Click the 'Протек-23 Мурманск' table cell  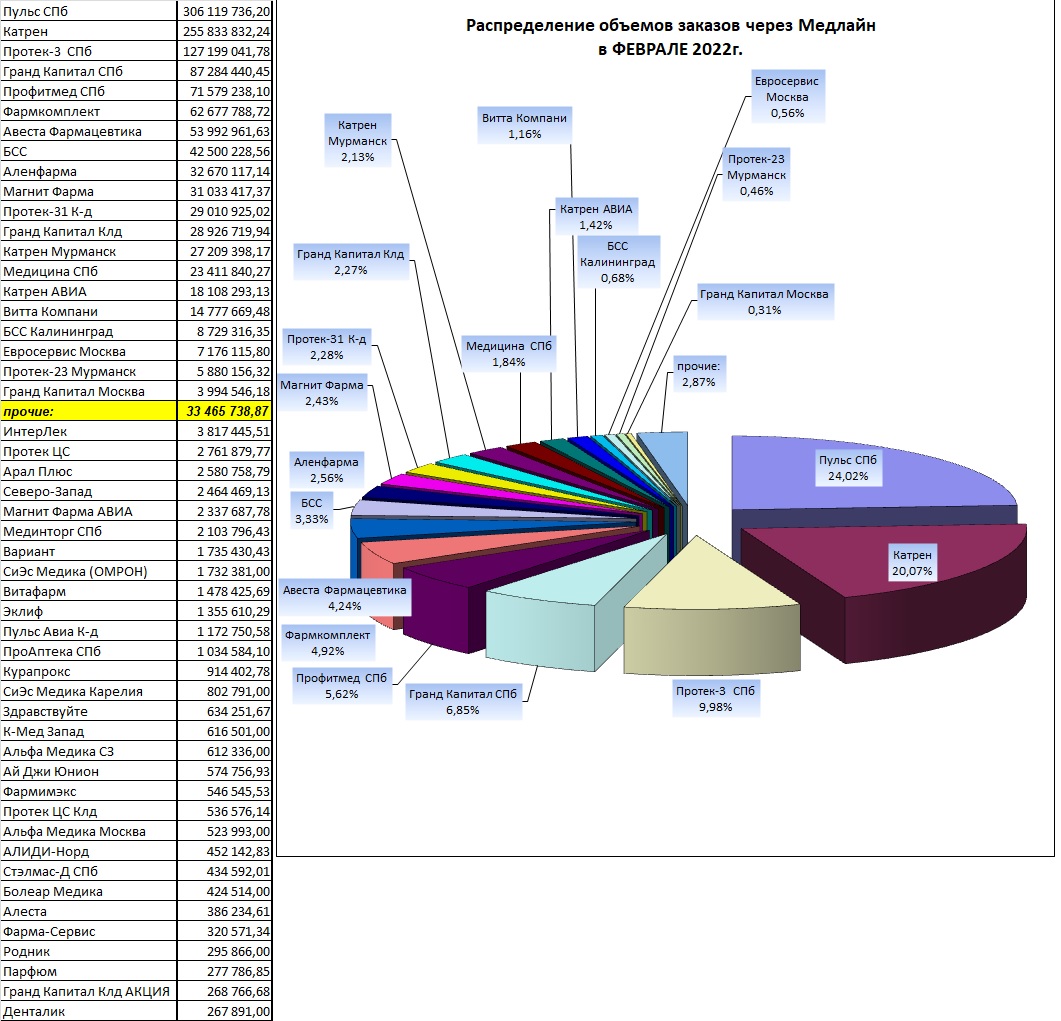(x=88, y=371)
